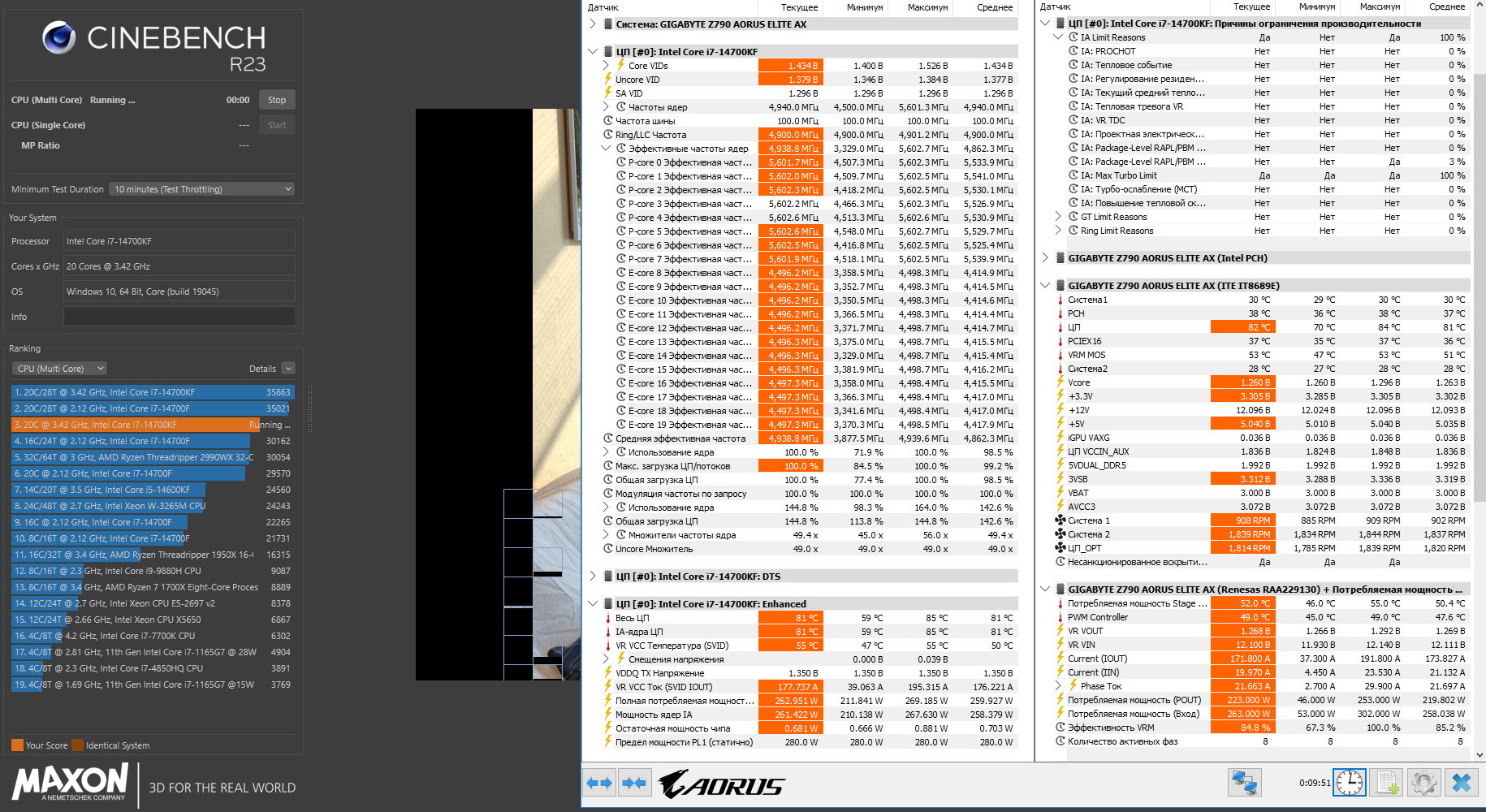
Task: Collapse the Эффективные частоты ядер node
Action: 606,149
